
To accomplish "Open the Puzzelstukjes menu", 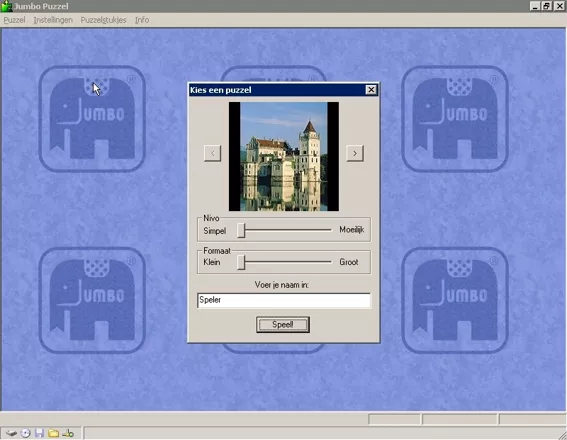I will coord(103,20).
